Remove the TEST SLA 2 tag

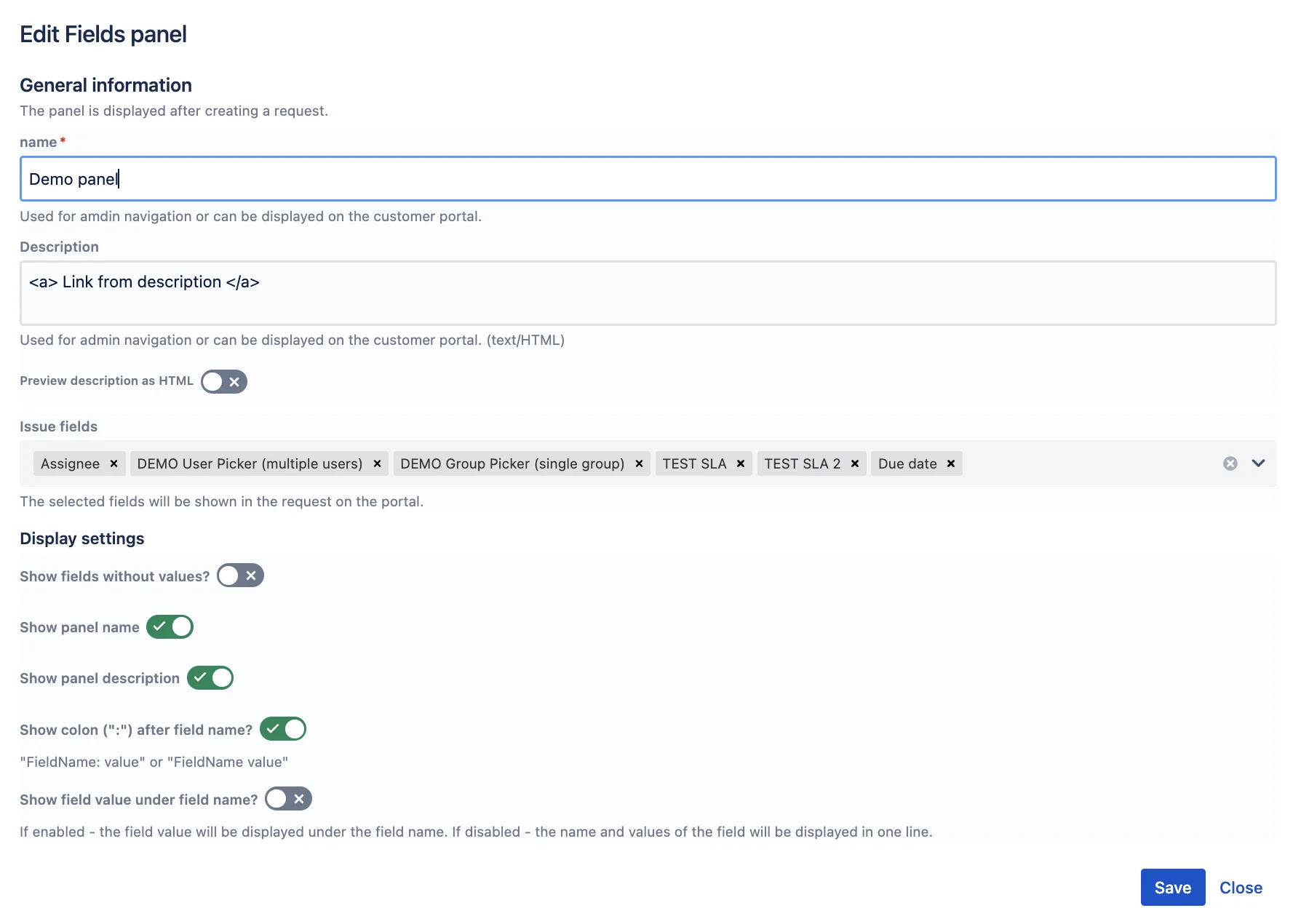855,463
